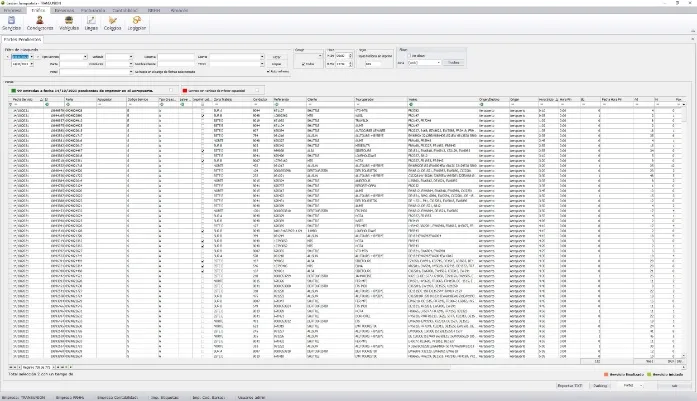Click the green filter icon under Viajeros column

coord(411,104)
